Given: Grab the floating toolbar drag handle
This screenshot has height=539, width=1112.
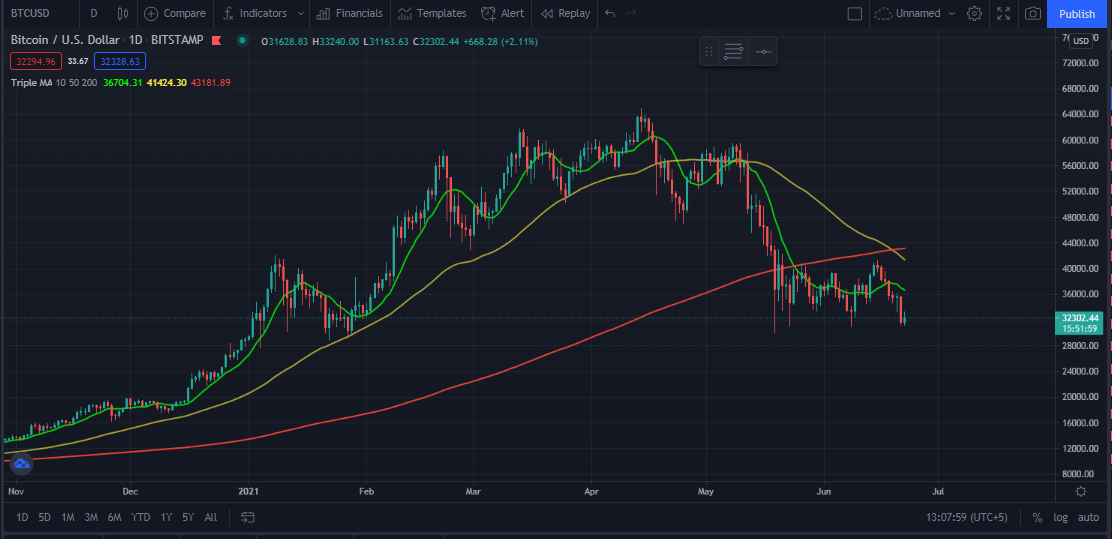Looking at the screenshot, I should pyautogui.click(x=708, y=52).
